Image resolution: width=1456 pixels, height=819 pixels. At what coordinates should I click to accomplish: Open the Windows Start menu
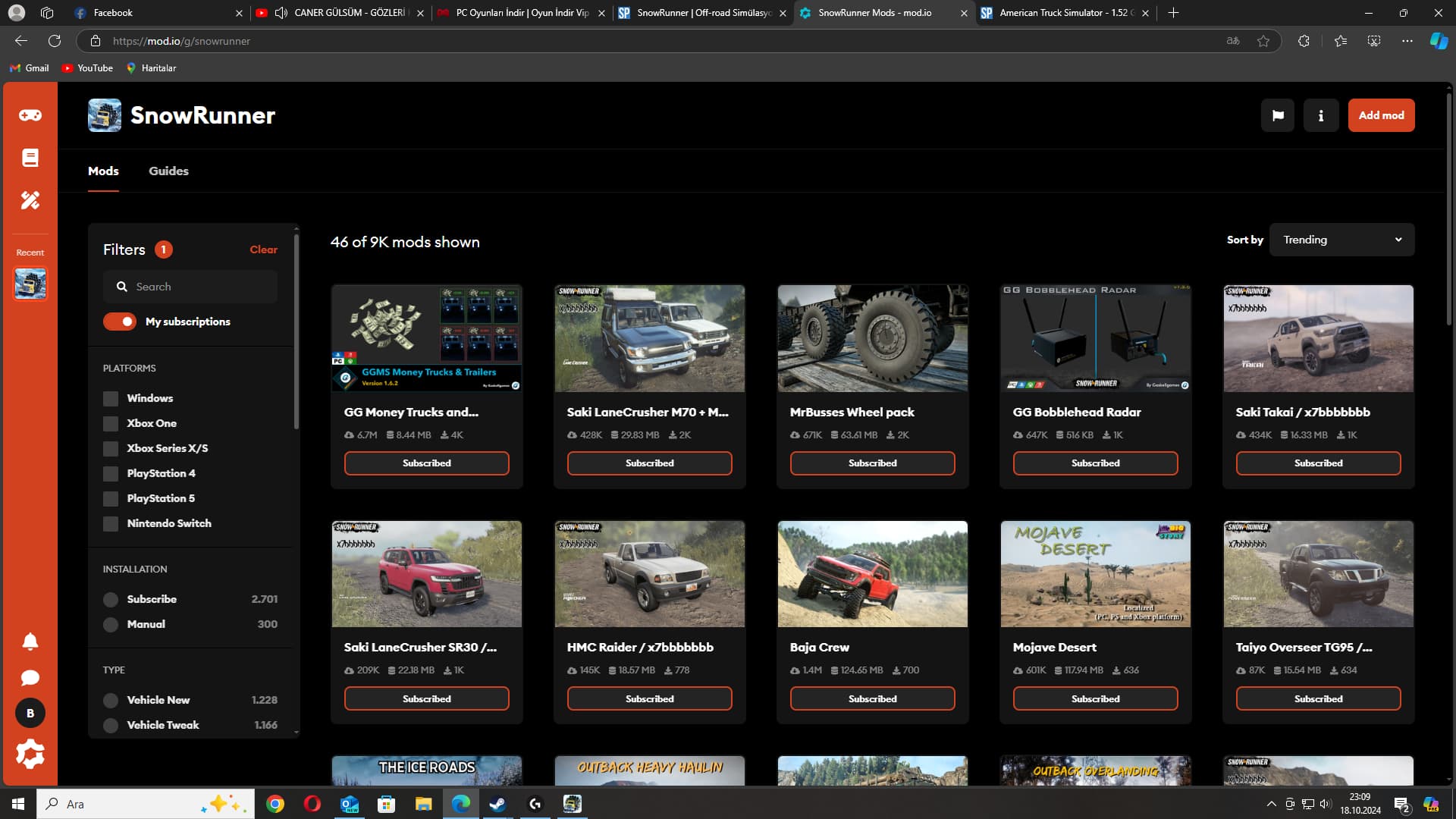[x=18, y=804]
